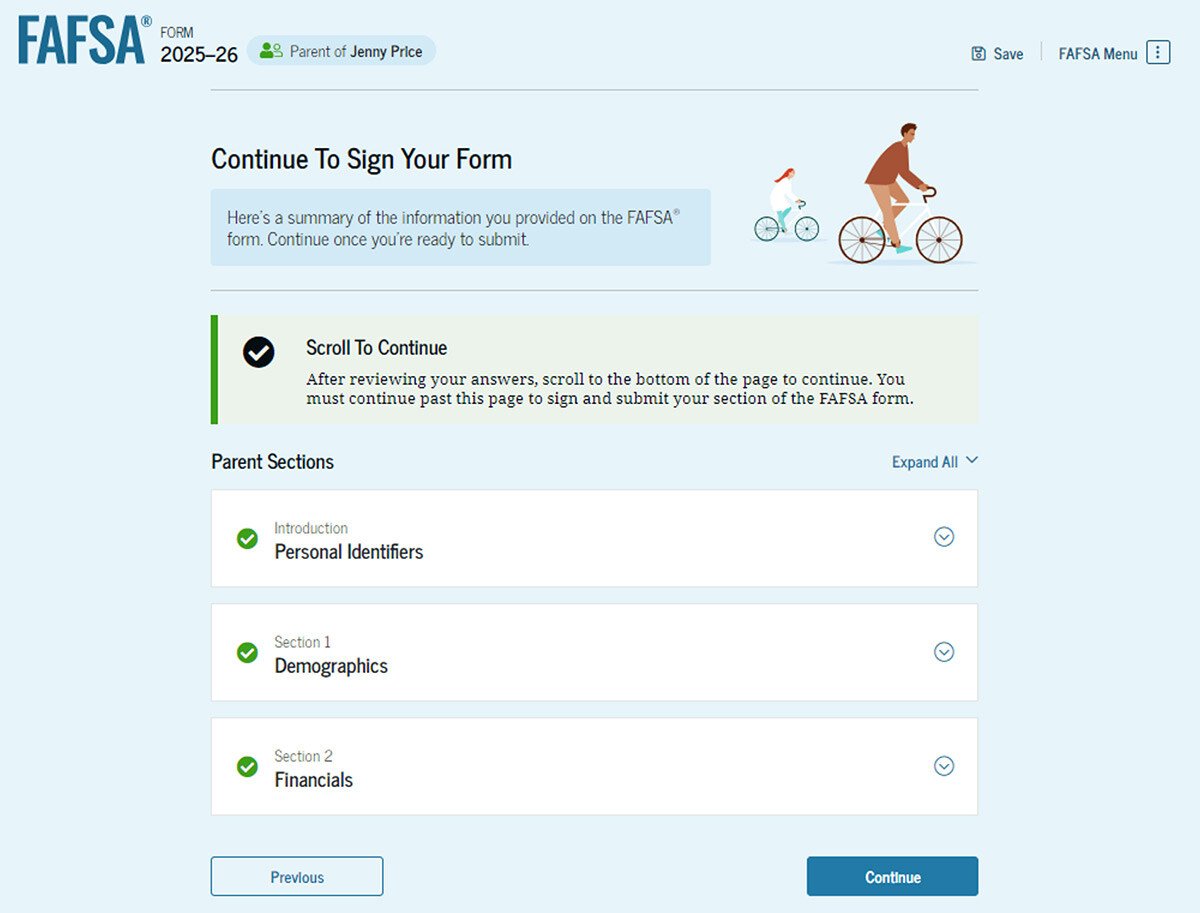Image resolution: width=1200 pixels, height=913 pixels.
Task: Click the parent role people icon
Action: pos(271,51)
